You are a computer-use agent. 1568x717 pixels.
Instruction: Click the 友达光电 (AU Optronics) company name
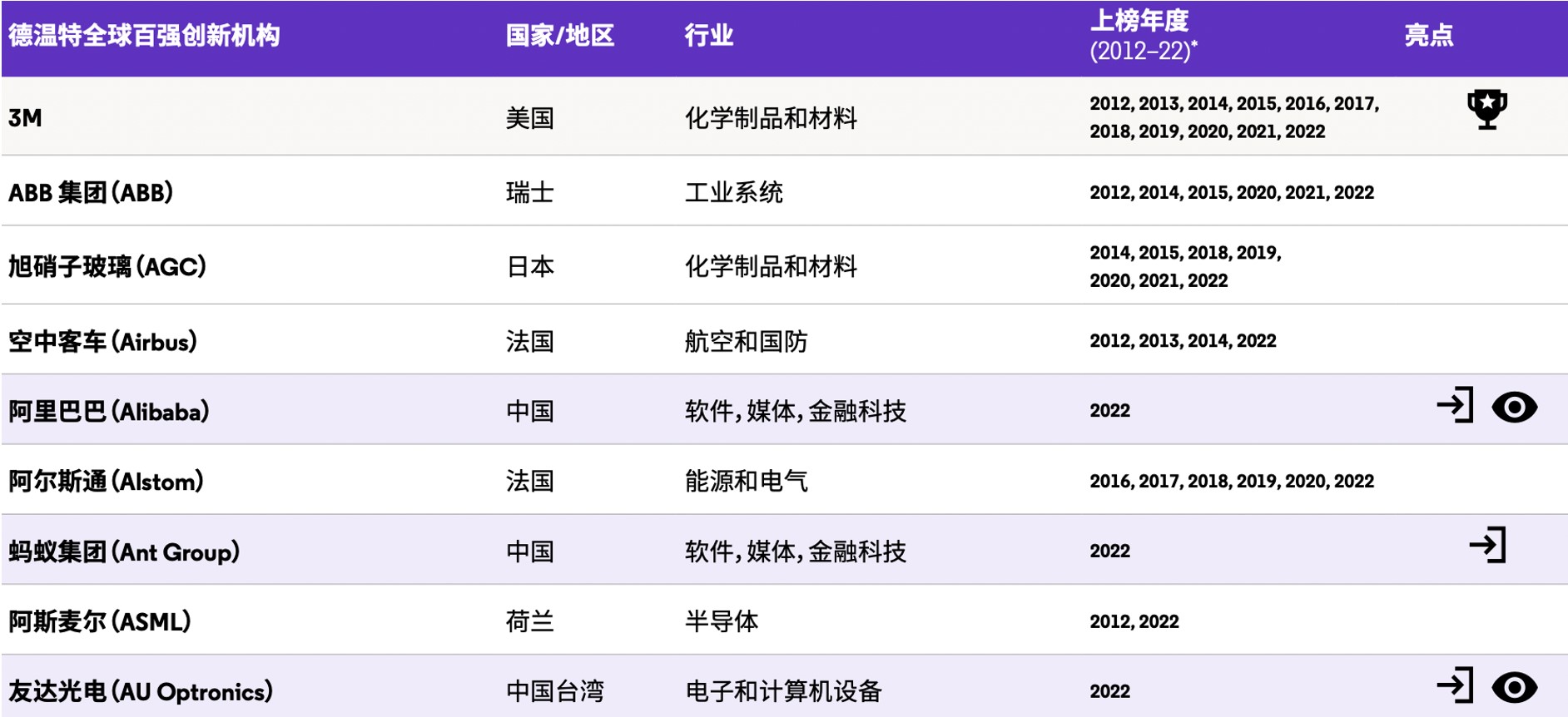tap(141, 692)
